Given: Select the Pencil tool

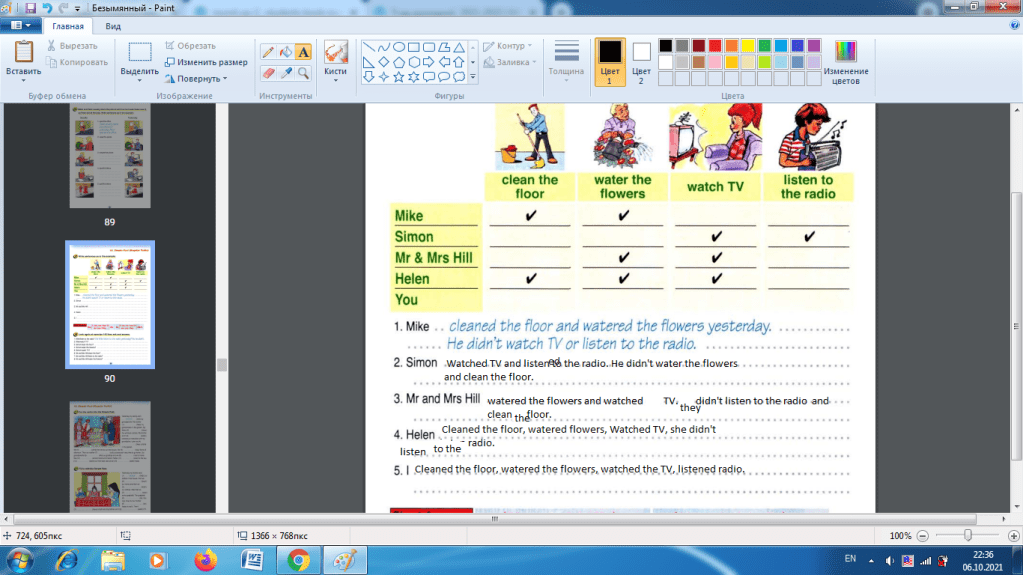Looking at the screenshot, I should [268, 51].
